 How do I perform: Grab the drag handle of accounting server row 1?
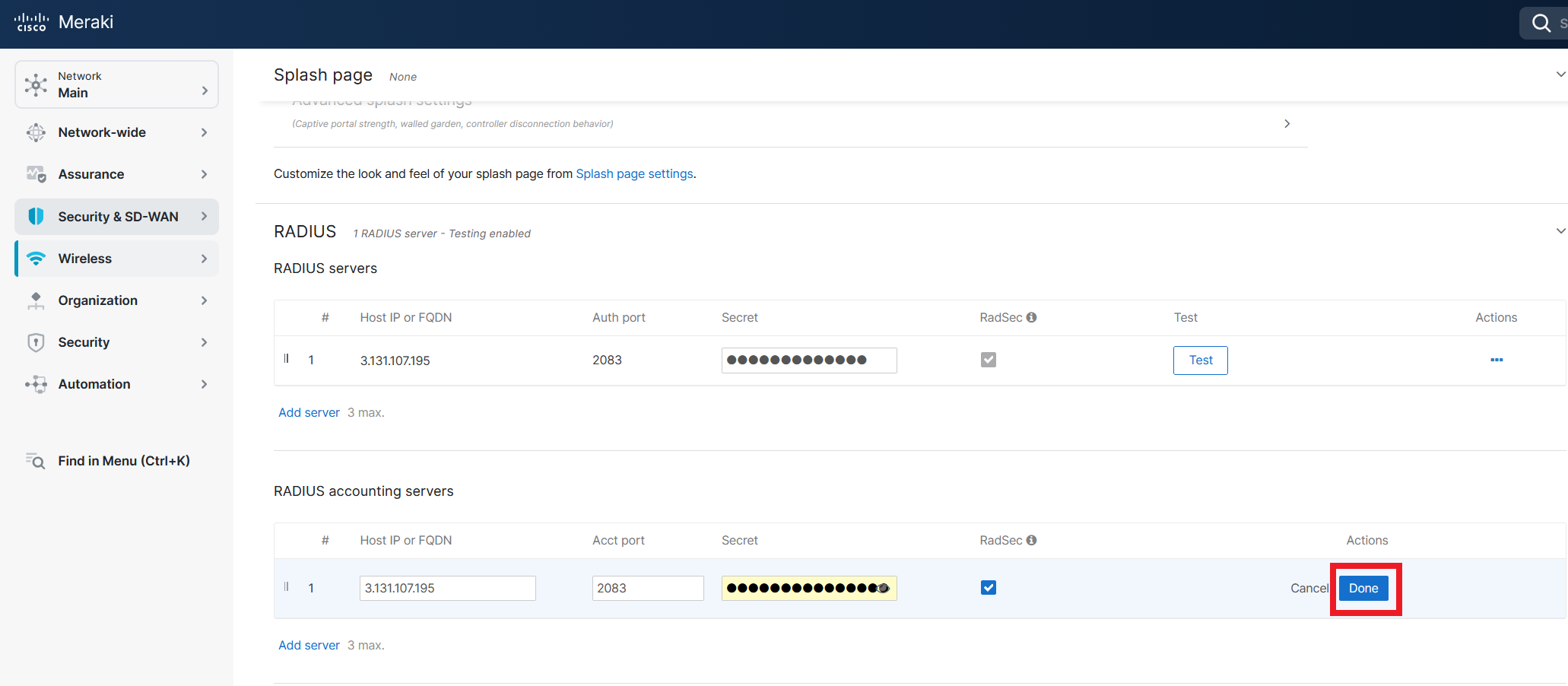(x=286, y=587)
